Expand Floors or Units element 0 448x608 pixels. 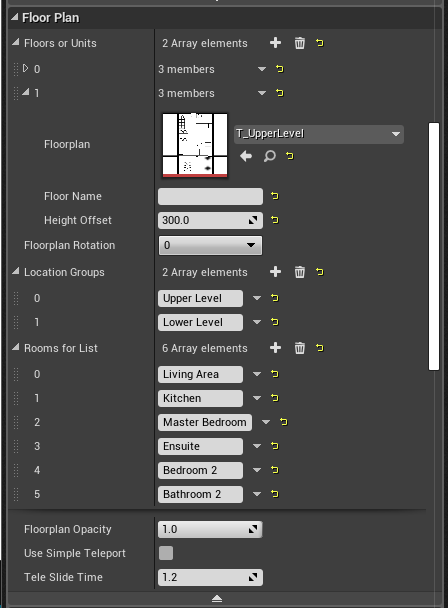pos(26,69)
